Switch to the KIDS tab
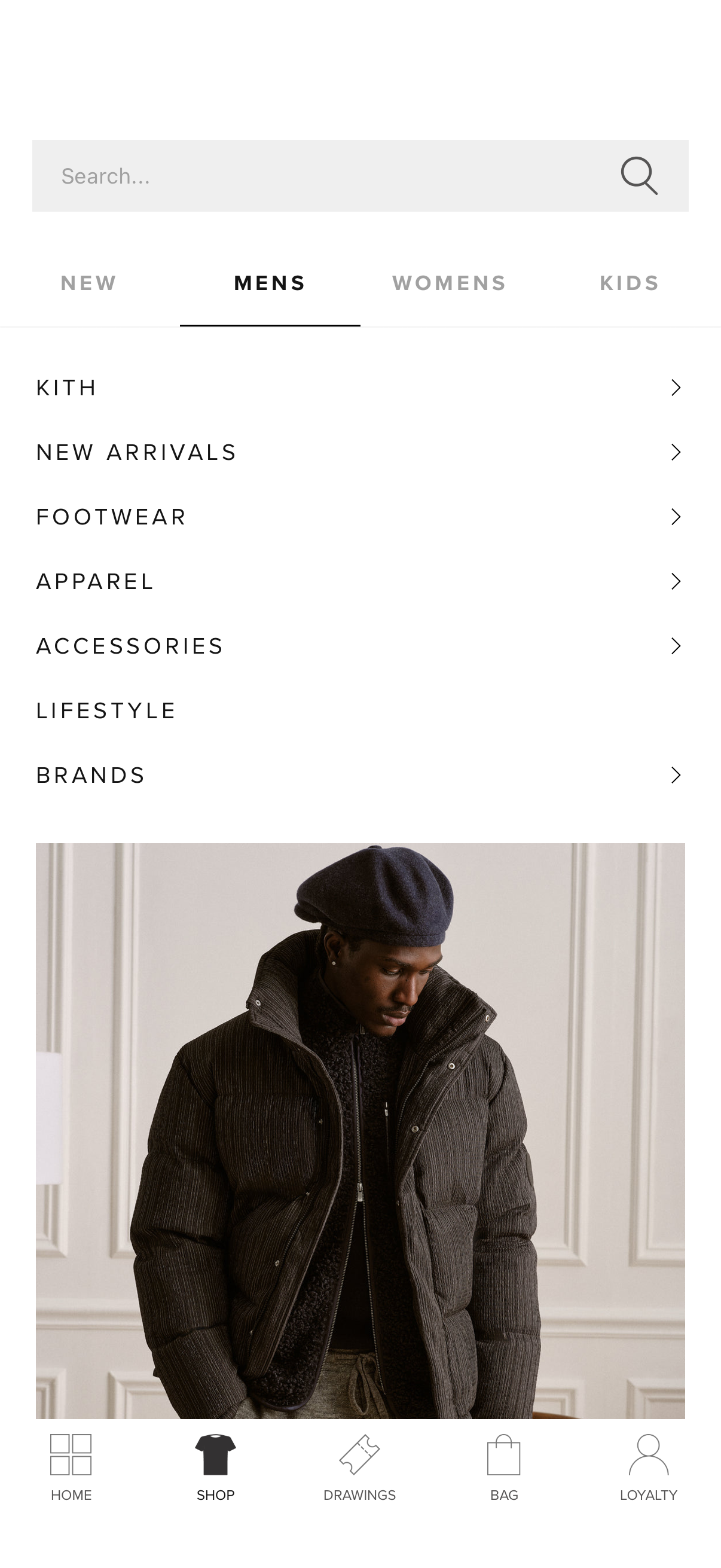 tap(630, 283)
